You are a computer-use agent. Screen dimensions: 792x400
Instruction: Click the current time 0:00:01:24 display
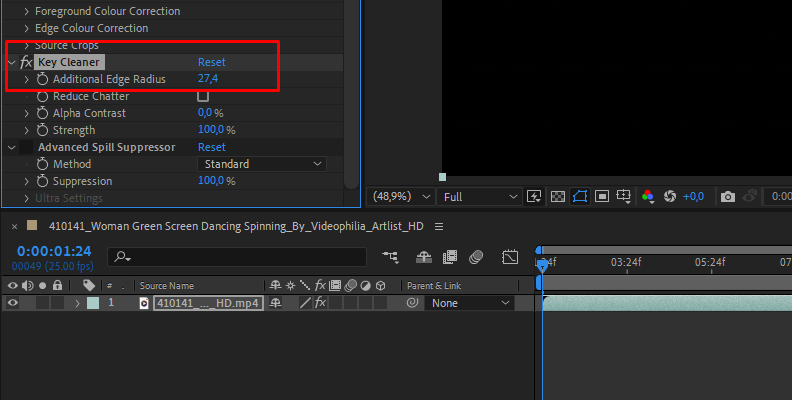click(x=54, y=251)
